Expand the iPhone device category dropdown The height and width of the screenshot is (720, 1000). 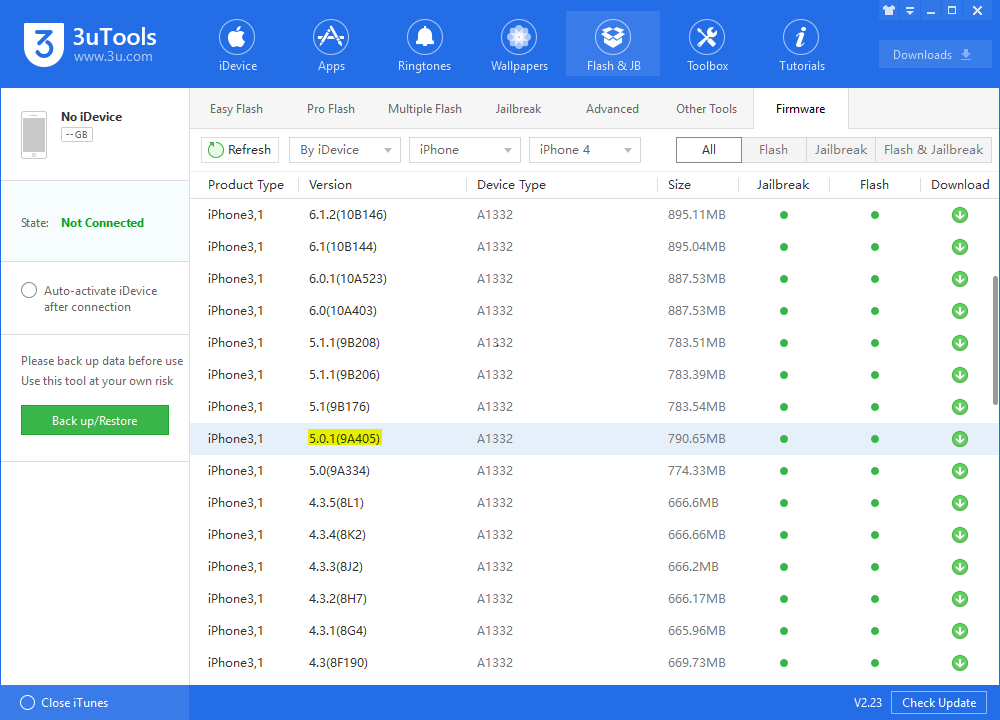tap(464, 150)
